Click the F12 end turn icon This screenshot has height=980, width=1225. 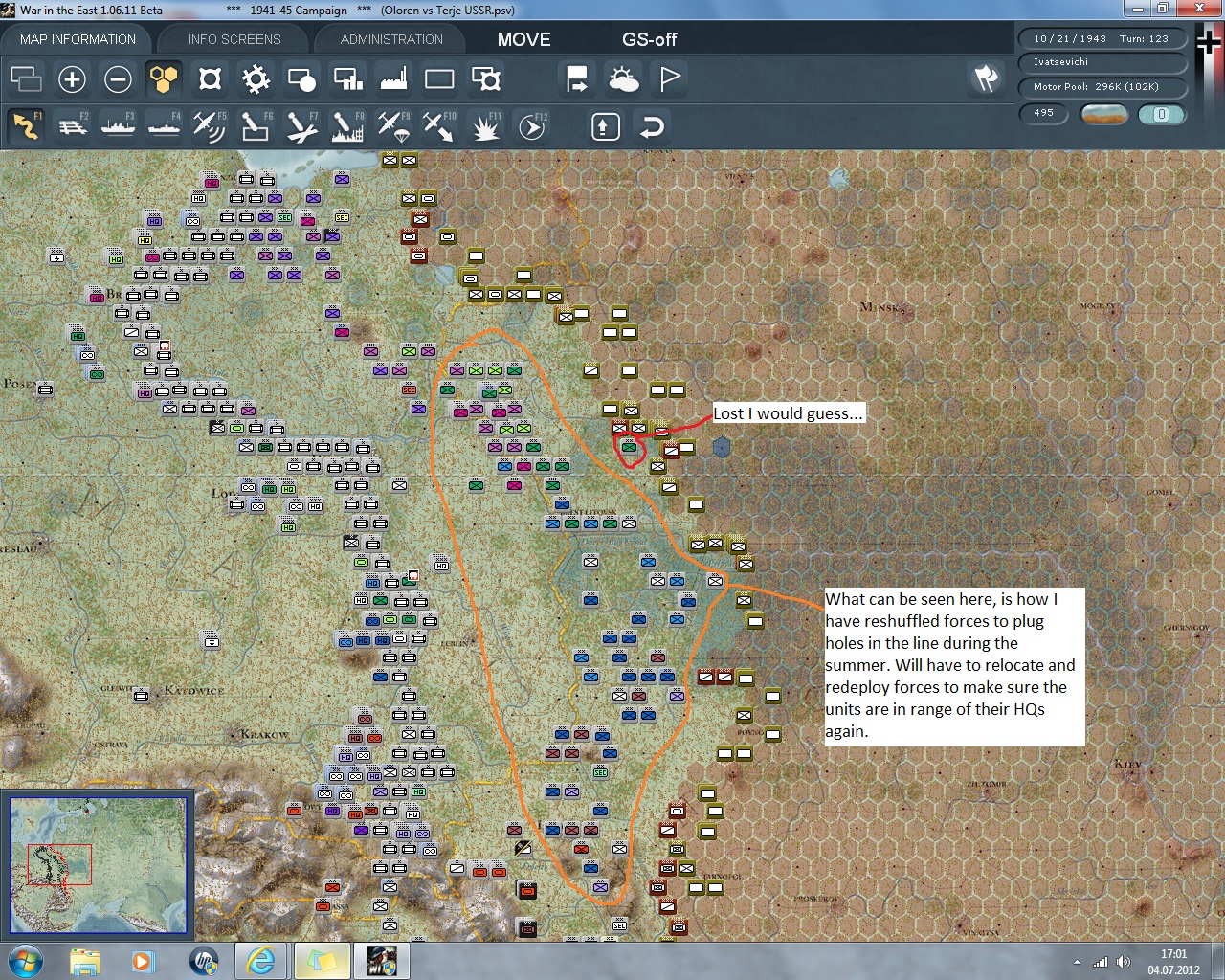531,126
